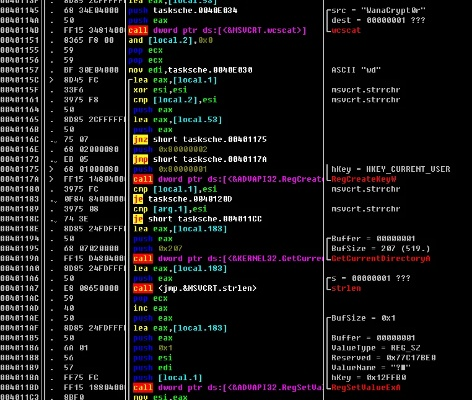Click hex bytes '68 02000080' in dump column

coord(91,149)
